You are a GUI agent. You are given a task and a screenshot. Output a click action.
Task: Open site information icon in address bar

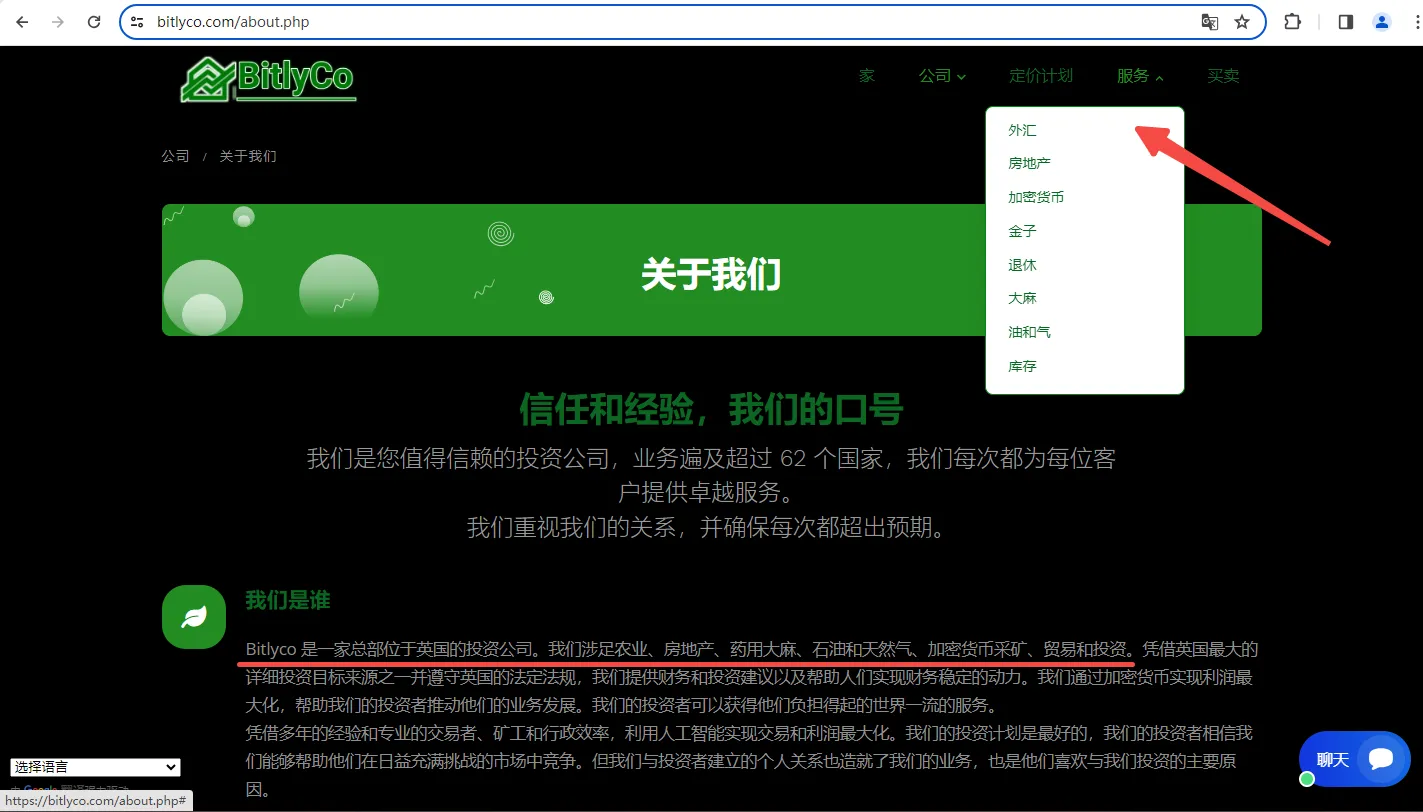pos(138,22)
